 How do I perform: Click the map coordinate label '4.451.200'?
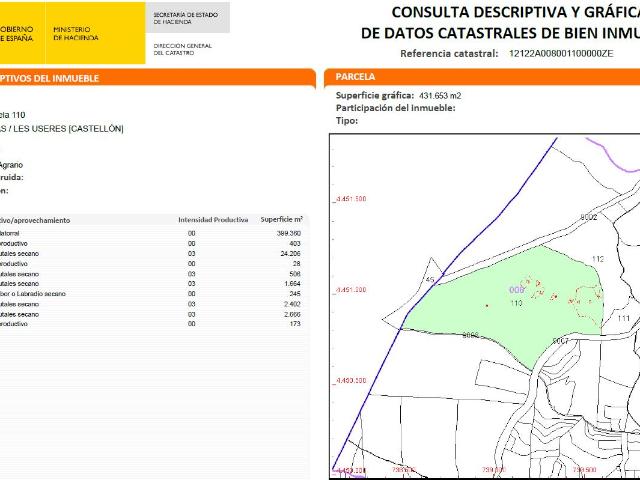coord(351,290)
